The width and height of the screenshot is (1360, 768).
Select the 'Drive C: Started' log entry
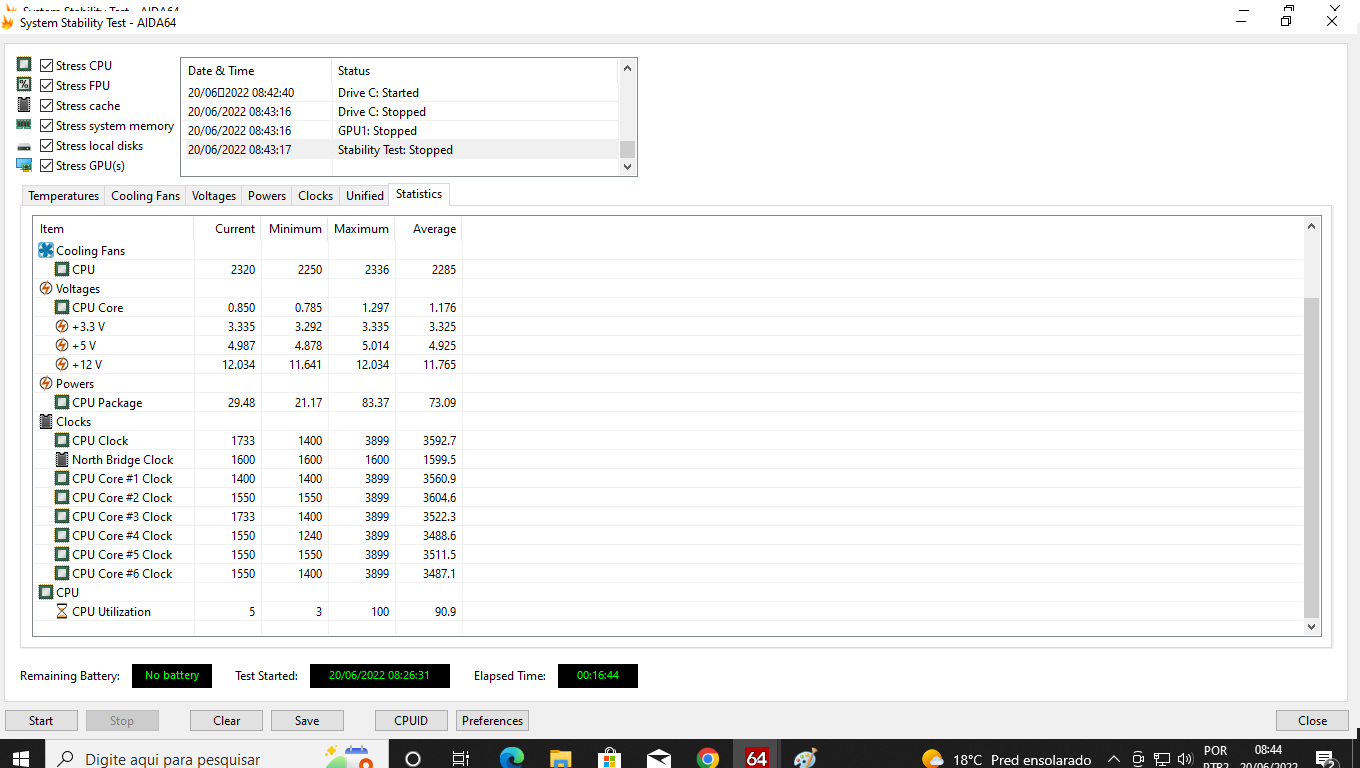(x=400, y=93)
